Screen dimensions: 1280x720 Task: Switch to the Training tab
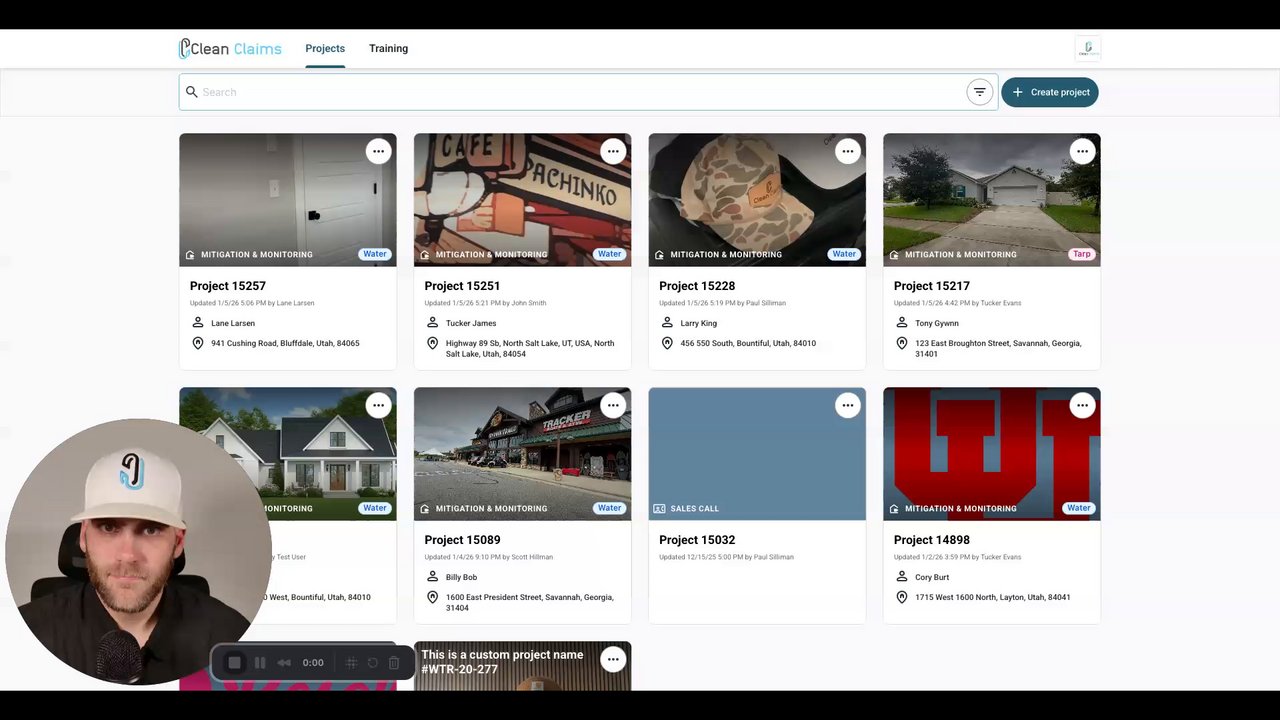click(x=388, y=48)
